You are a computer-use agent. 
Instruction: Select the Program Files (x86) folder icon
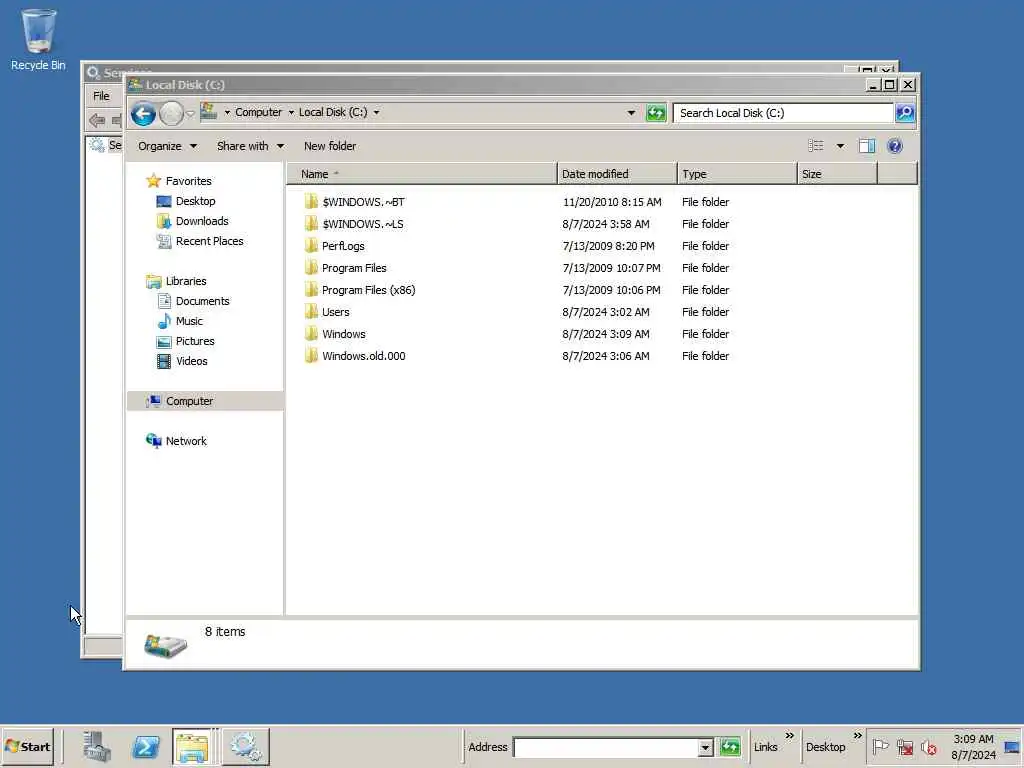click(x=312, y=290)
